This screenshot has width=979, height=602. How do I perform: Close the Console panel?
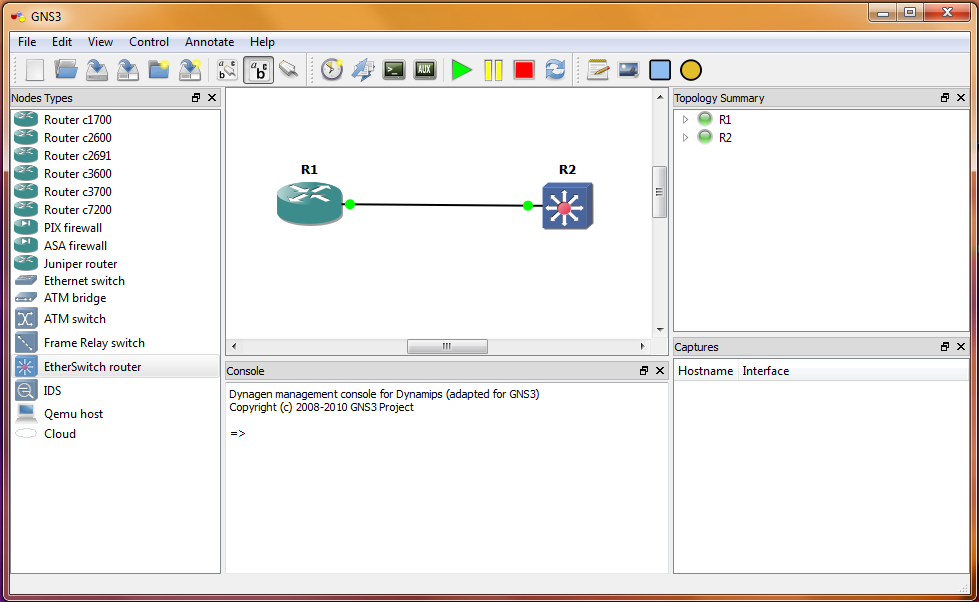660,370
